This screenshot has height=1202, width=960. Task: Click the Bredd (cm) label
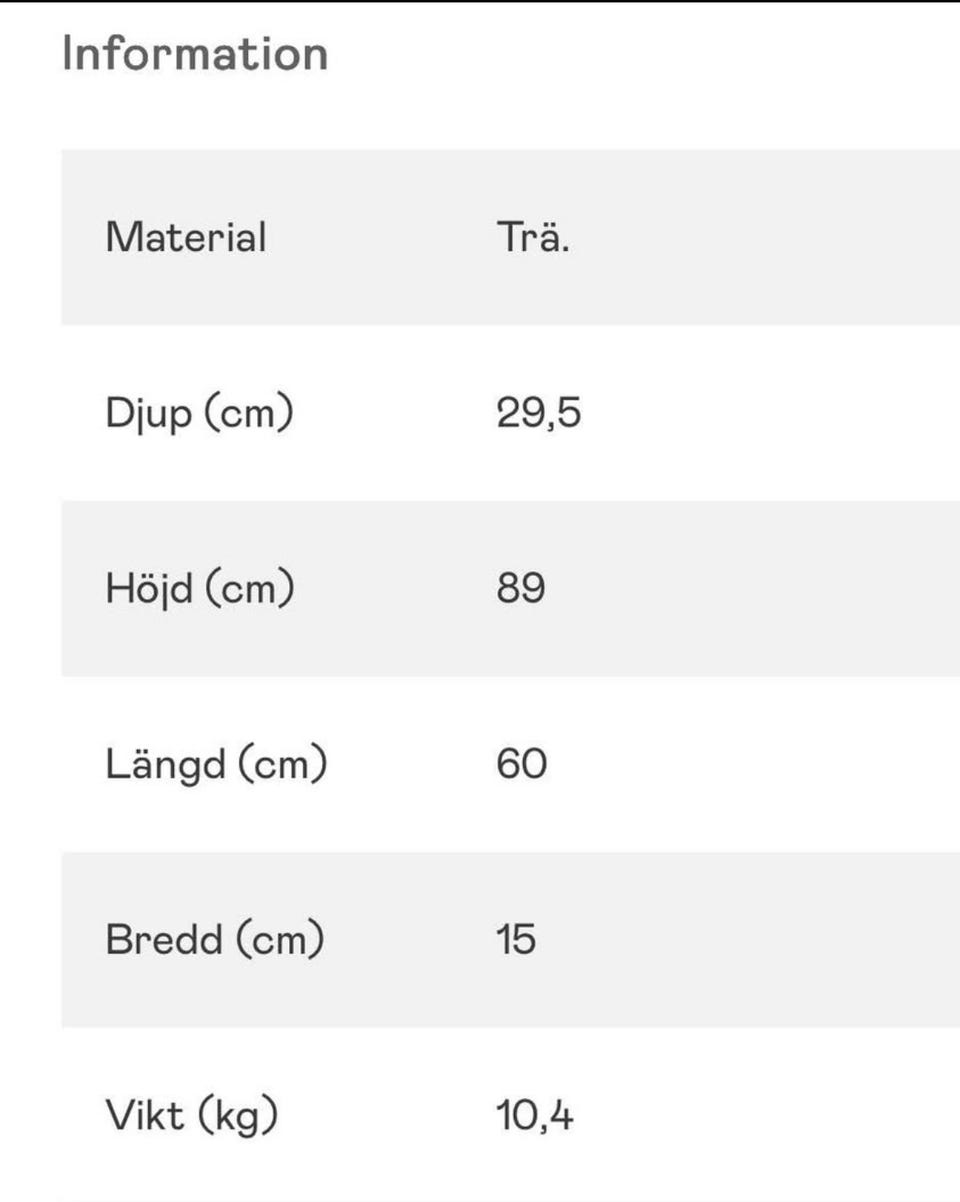point(214,940)
